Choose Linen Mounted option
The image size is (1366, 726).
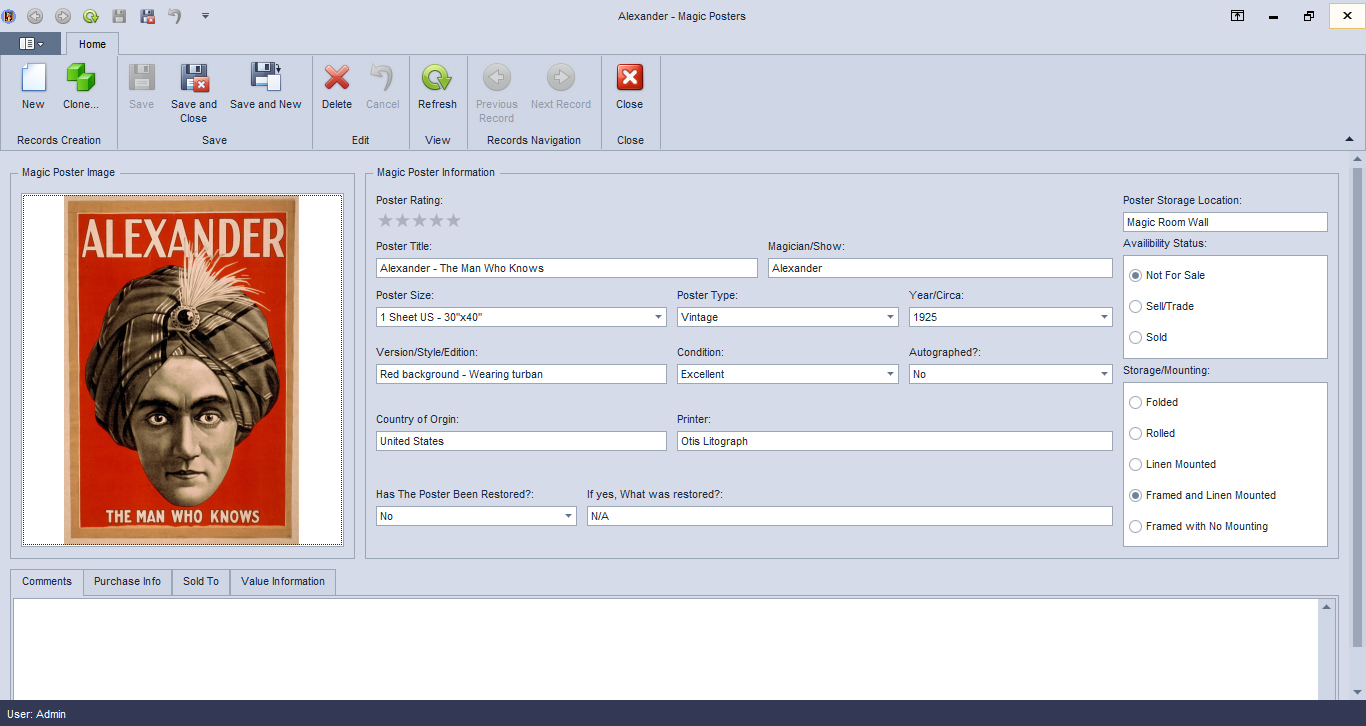click(x=1172, y=464)
